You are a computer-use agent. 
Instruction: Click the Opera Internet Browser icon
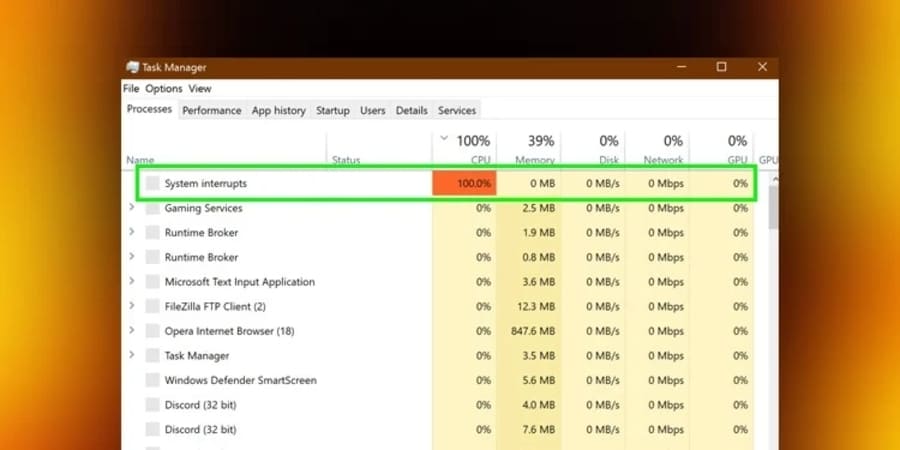tap(152, 331)
